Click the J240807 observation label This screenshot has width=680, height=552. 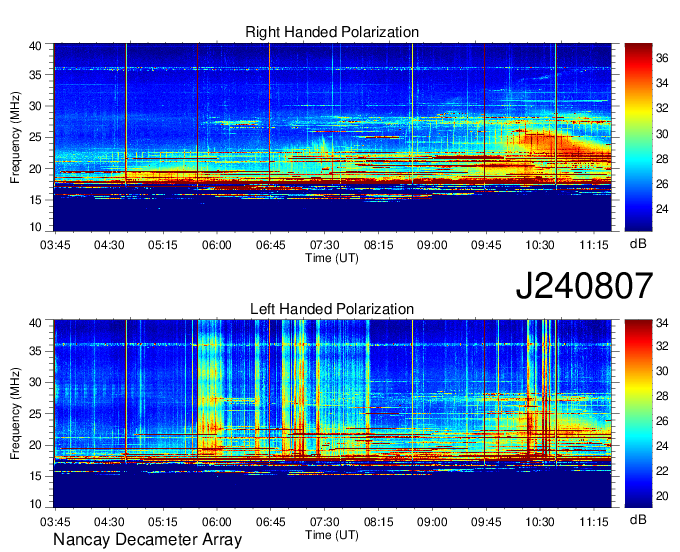[x=584, y=286]
